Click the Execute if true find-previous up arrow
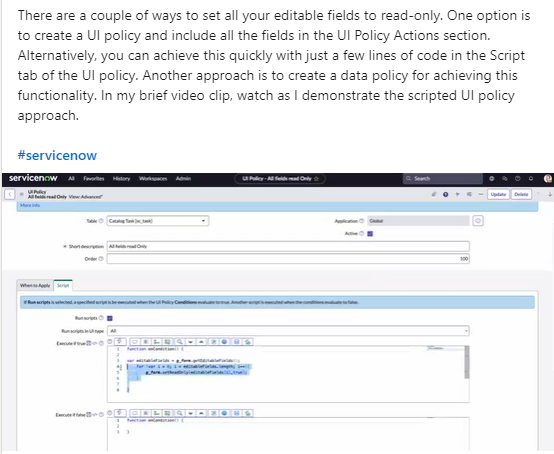The height and width of the screenshot is (454, 554). [201, 342]
